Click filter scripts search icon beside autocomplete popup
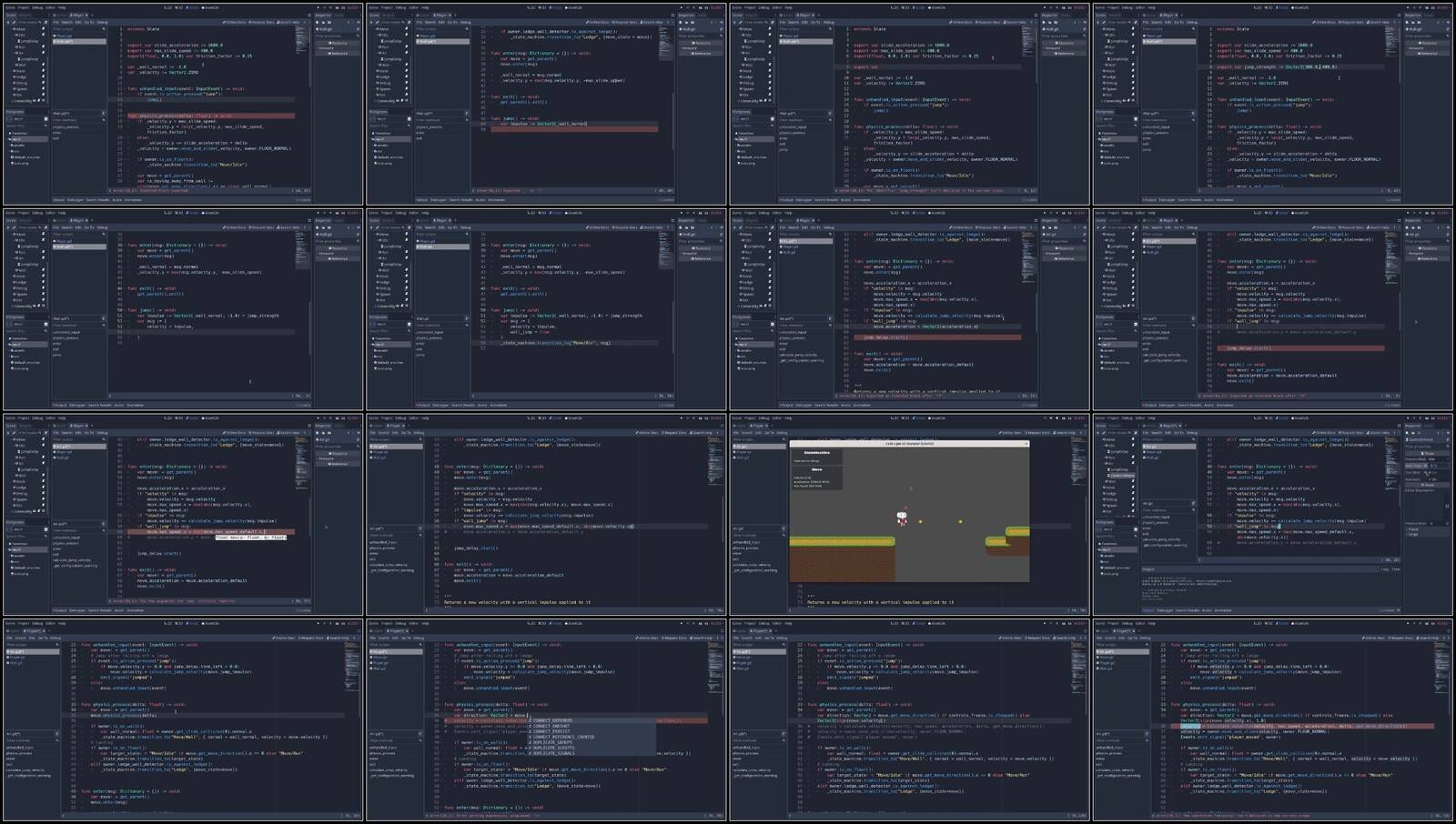Viewport: 1456px width, 824px height. tap(420, 645)
